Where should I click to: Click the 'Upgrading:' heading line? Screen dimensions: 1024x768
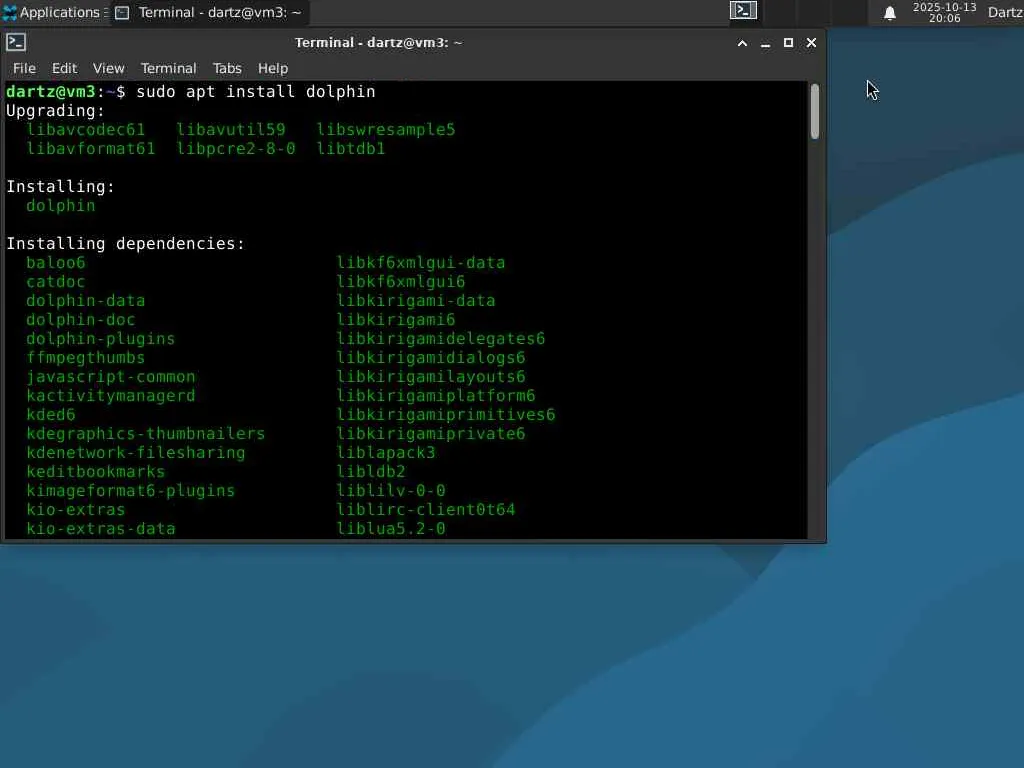click(56, 110)
